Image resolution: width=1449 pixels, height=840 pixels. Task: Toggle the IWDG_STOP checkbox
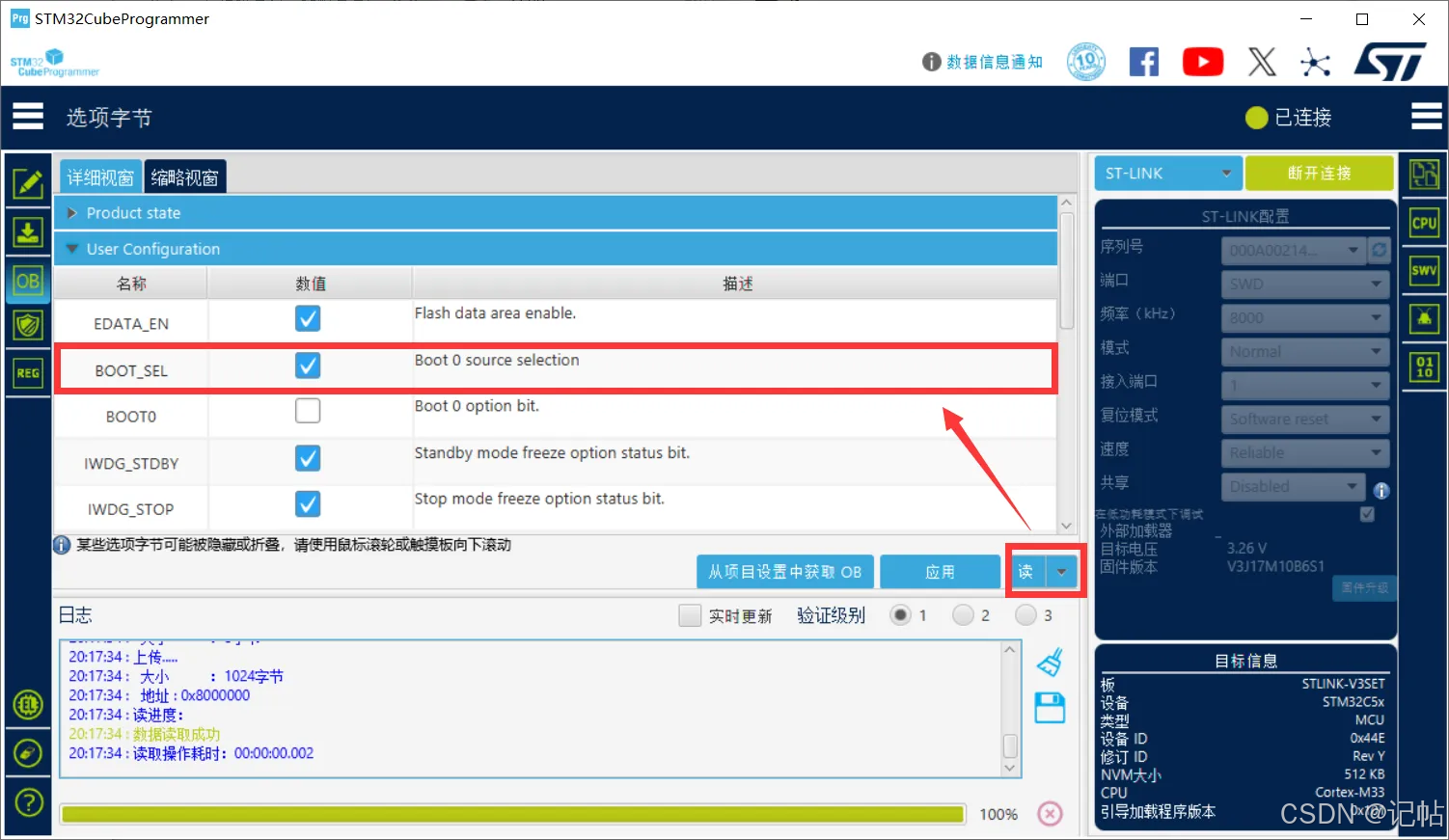coord(308,503)
